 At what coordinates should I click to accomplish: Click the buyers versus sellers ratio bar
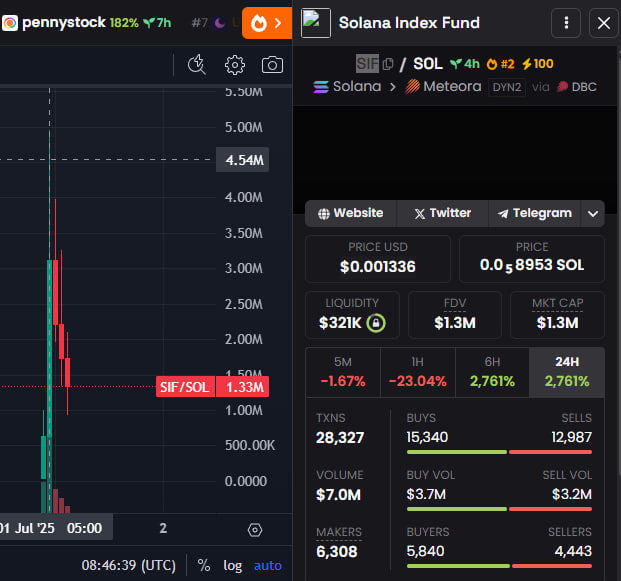pos(499,566)
